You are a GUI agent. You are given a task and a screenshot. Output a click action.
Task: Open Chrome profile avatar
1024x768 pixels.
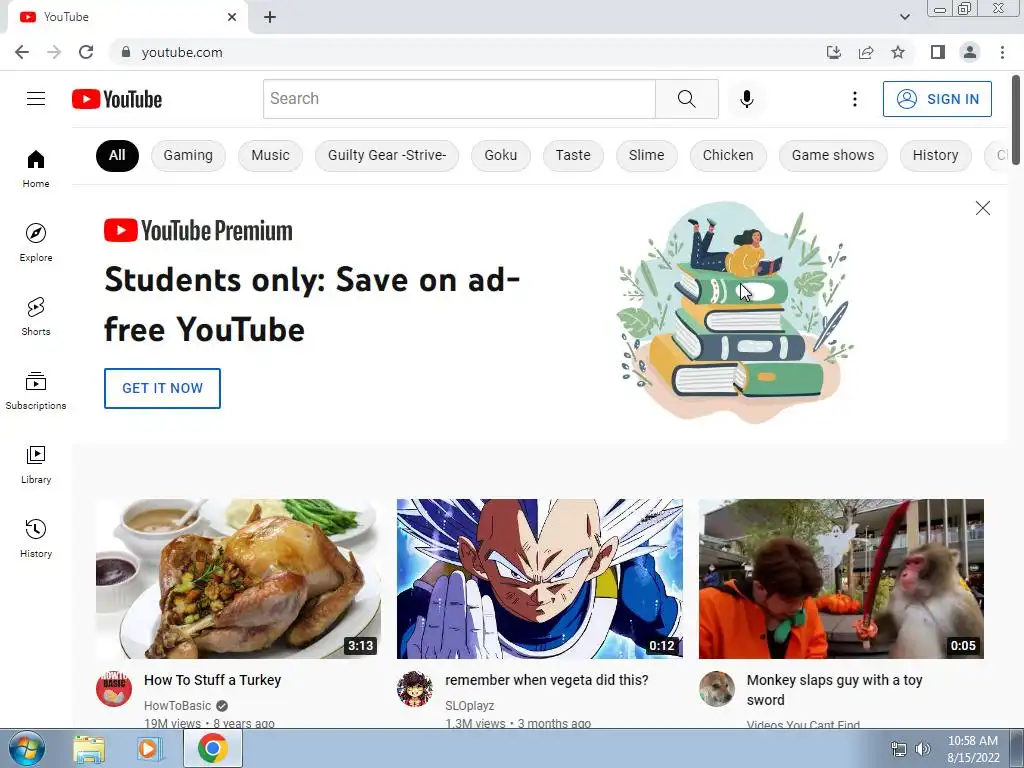(970, 52)
